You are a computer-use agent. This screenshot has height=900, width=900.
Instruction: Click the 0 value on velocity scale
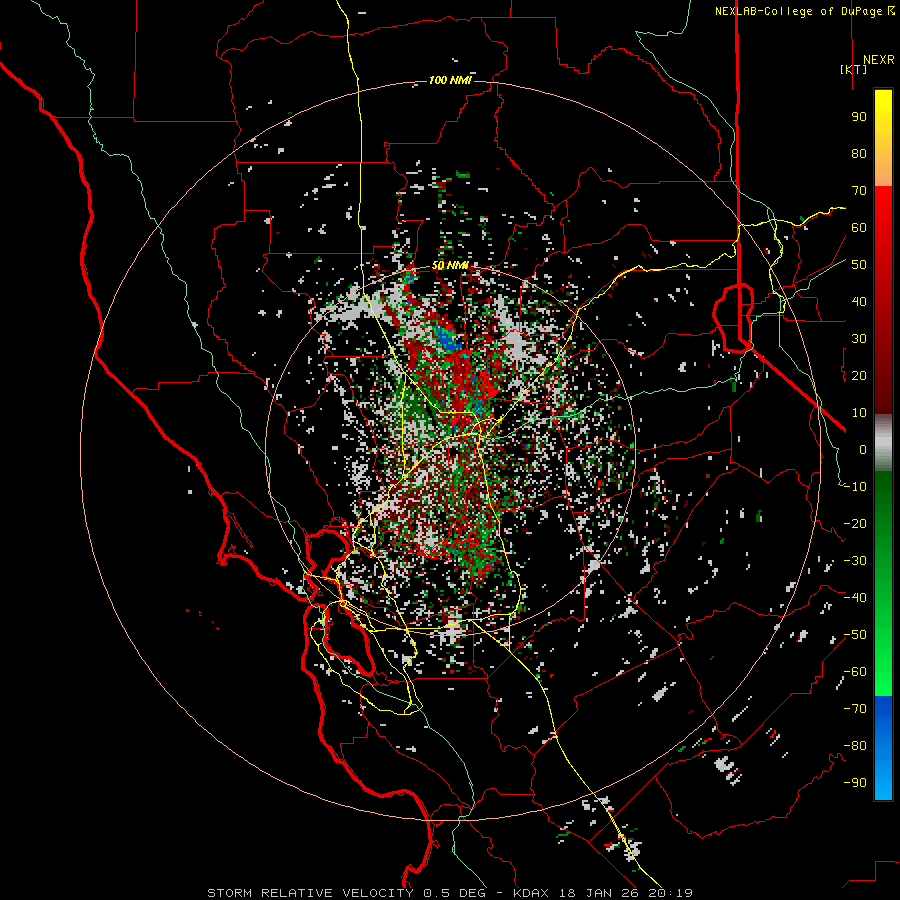[863, 449]
